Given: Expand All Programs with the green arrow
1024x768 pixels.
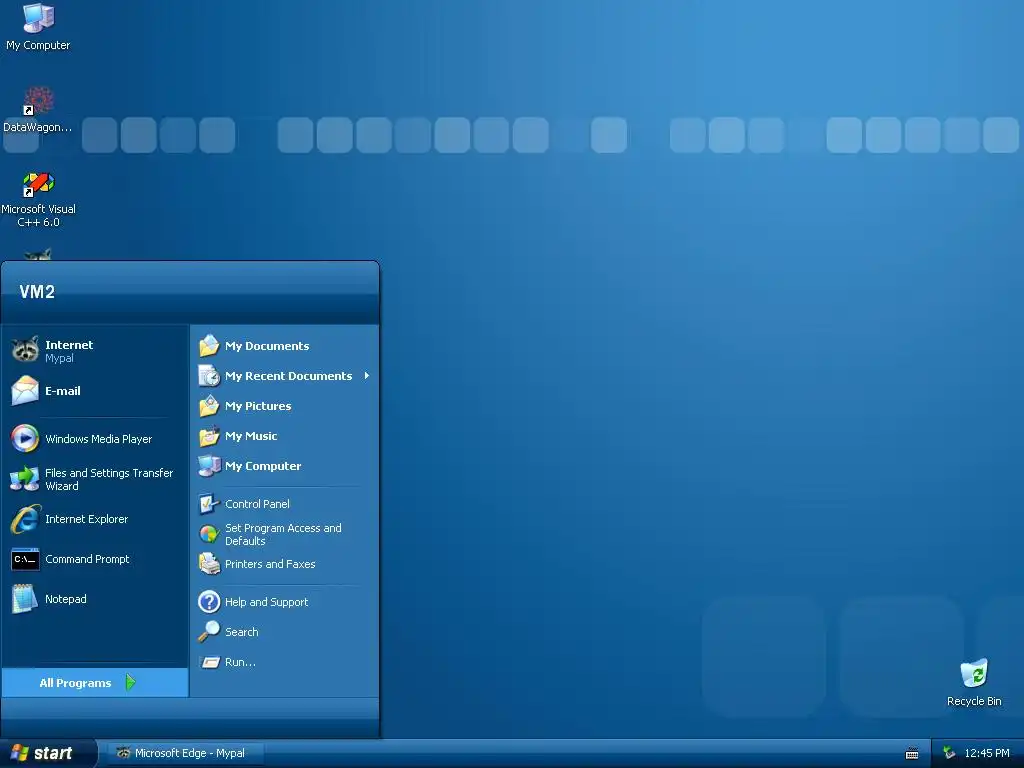Looking at the screenshot, I should (x=131, y=682).
